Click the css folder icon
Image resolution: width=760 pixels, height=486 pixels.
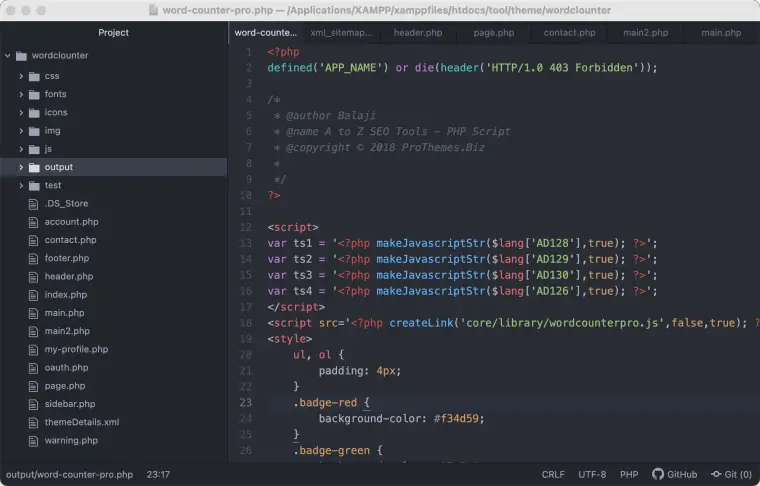click(34, 77)
